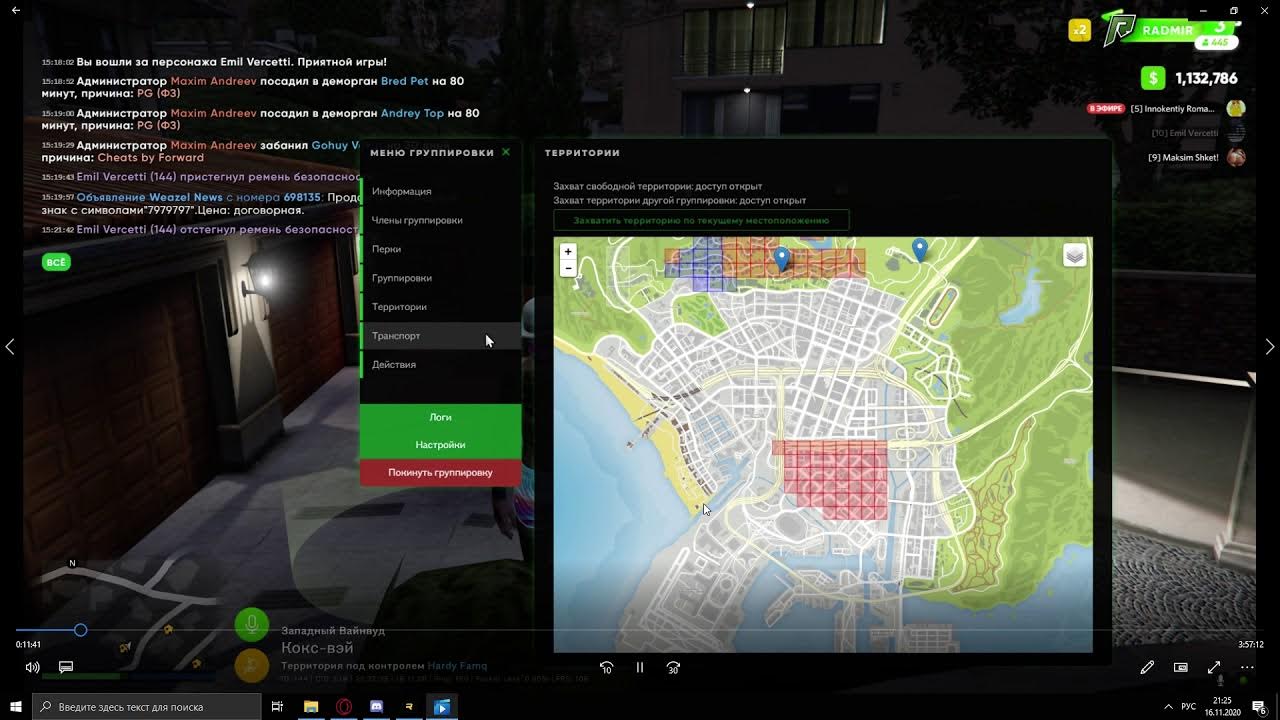
Task: Open the Действия menu entry
Action: [x=440, y=365]
